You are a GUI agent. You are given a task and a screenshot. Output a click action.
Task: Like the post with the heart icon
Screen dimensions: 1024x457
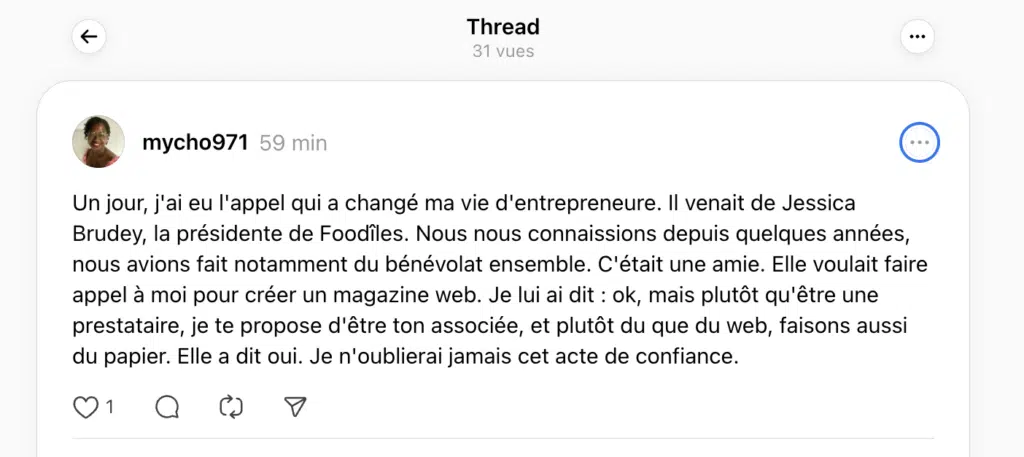point(87,406)
